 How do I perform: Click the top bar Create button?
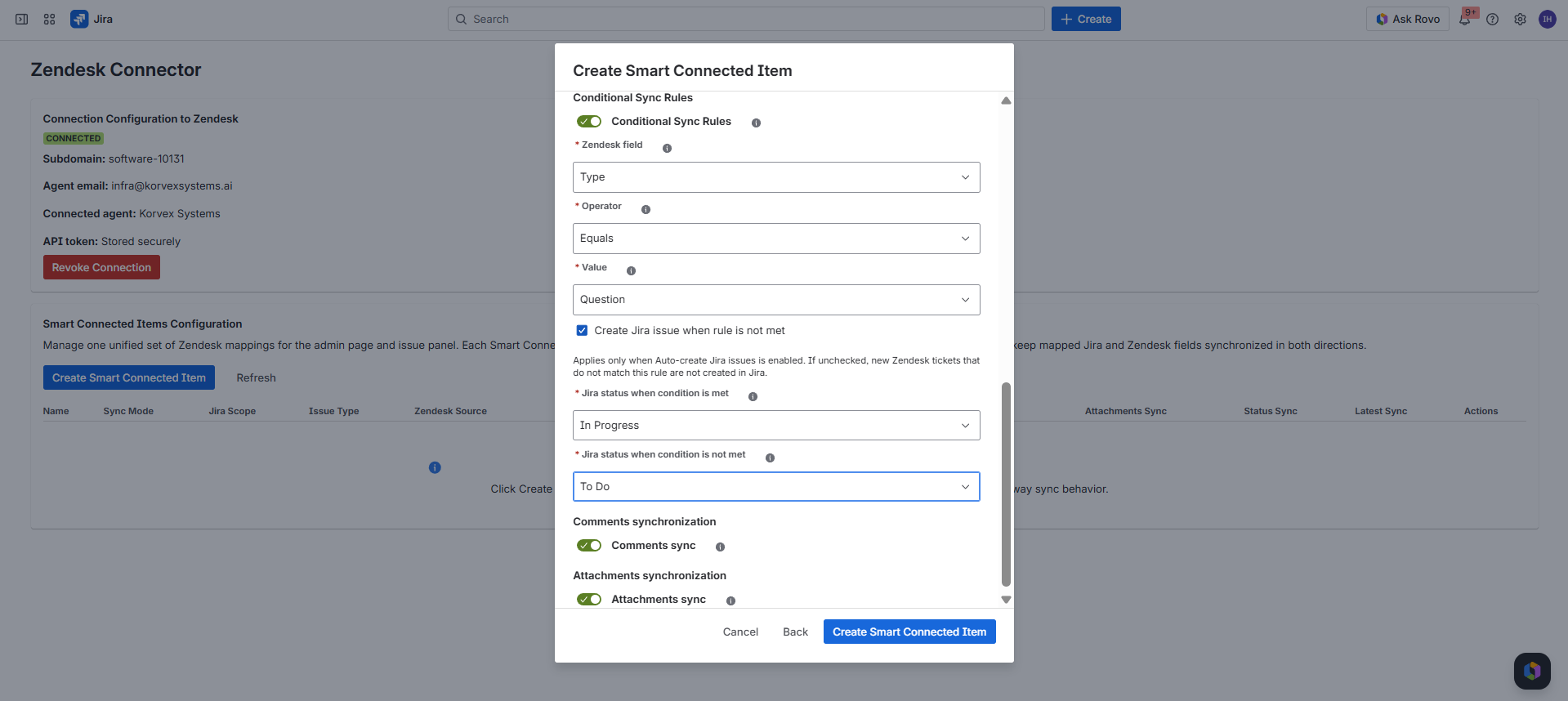coord(1086,19)
